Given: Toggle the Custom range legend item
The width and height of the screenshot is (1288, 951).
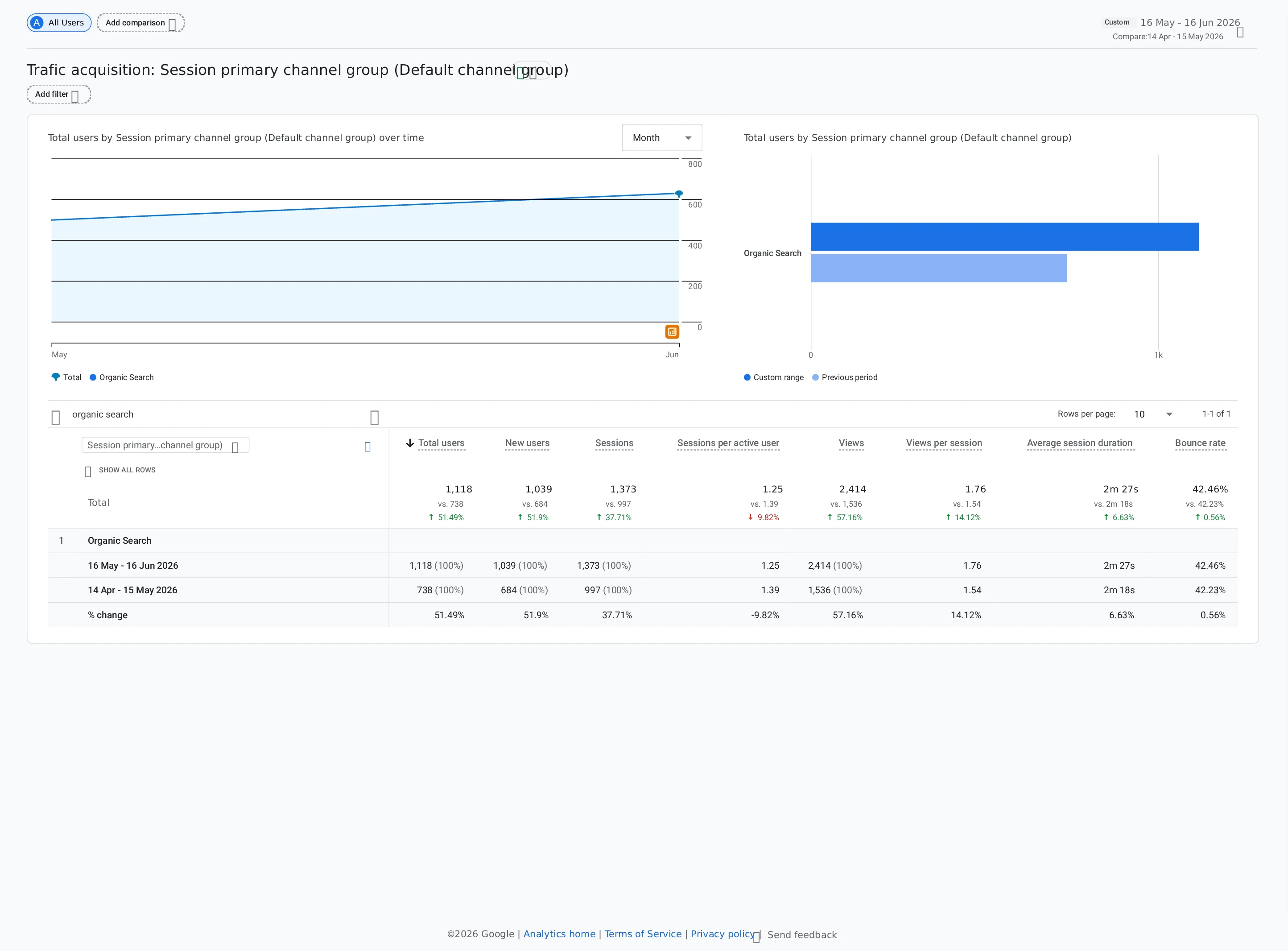Looking at the screenshot, I should click(773, 377).
